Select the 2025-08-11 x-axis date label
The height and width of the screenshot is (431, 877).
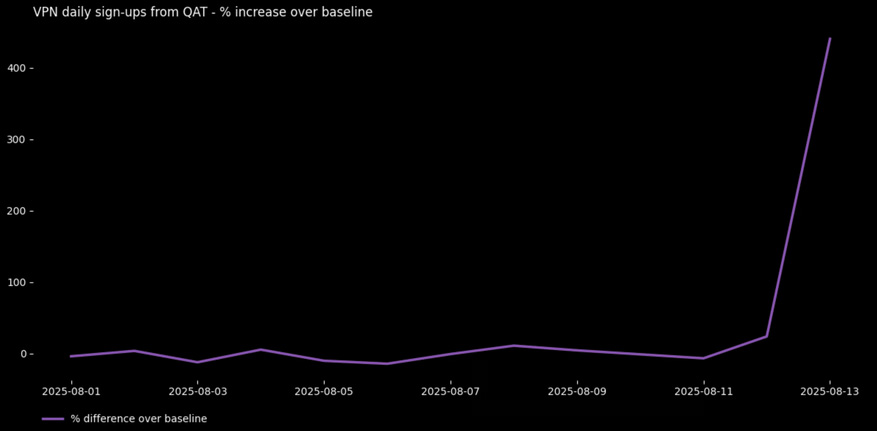[703, 391]
